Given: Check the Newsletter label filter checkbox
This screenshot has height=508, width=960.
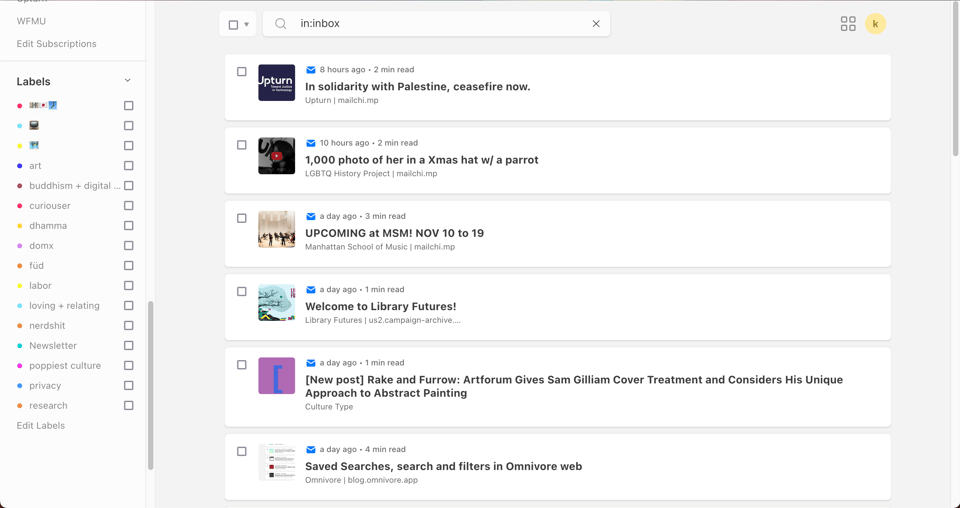Looking at the screenshot, I should coord(129,346).
